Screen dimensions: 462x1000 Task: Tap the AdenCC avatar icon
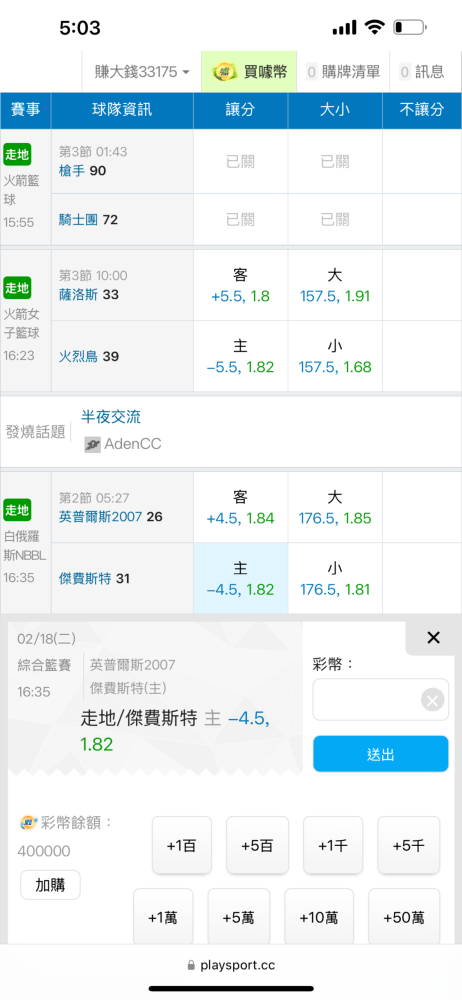[x=93, y=445]
